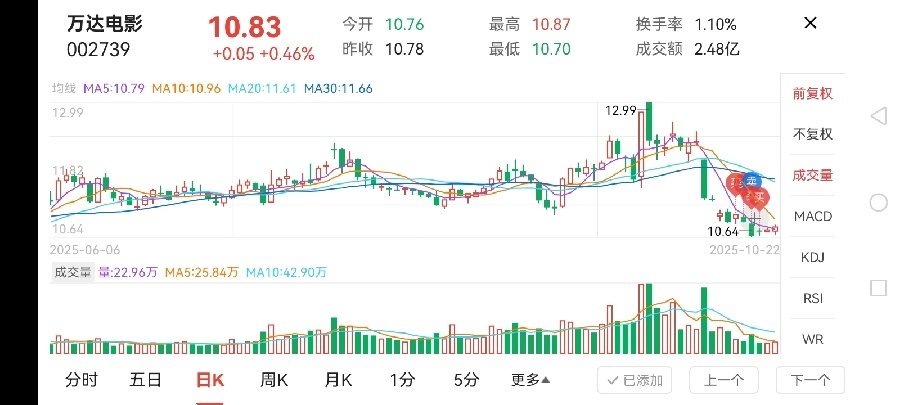Click the red 买 buy marker on chart
Image resolution: width=900 pixels, height=405 pixels.
760,197
